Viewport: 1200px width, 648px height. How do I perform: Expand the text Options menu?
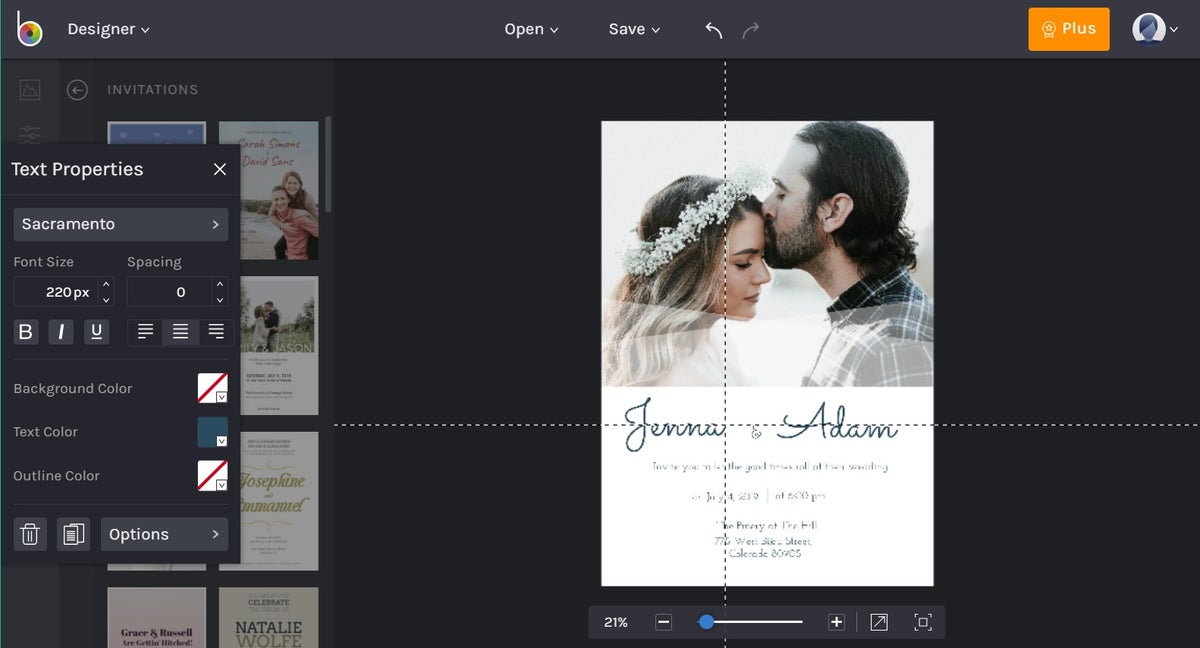[164, 534]
